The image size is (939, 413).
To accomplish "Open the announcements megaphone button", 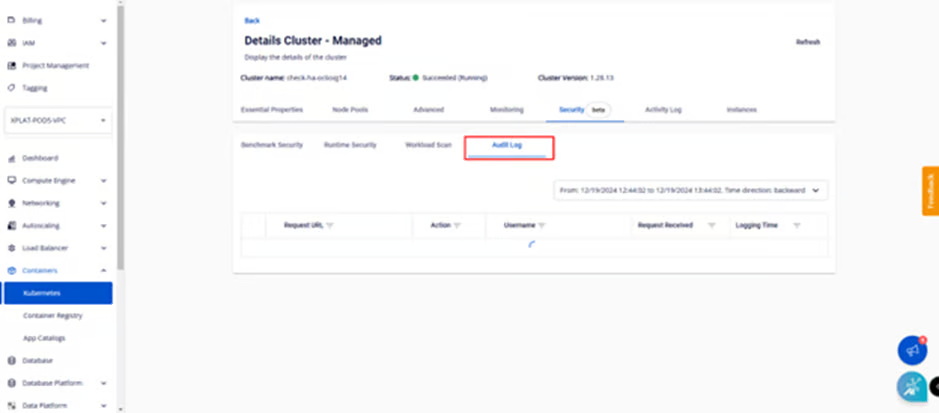I will 911,350.
